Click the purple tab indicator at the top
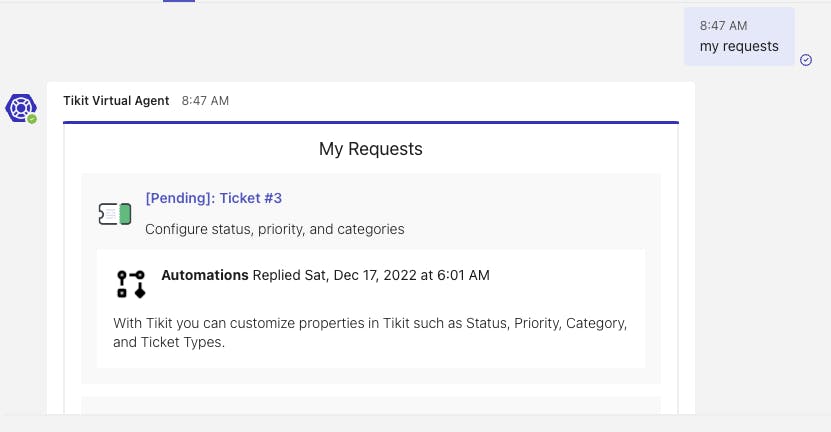The image size is (831, 432). [x=179, y=1]
